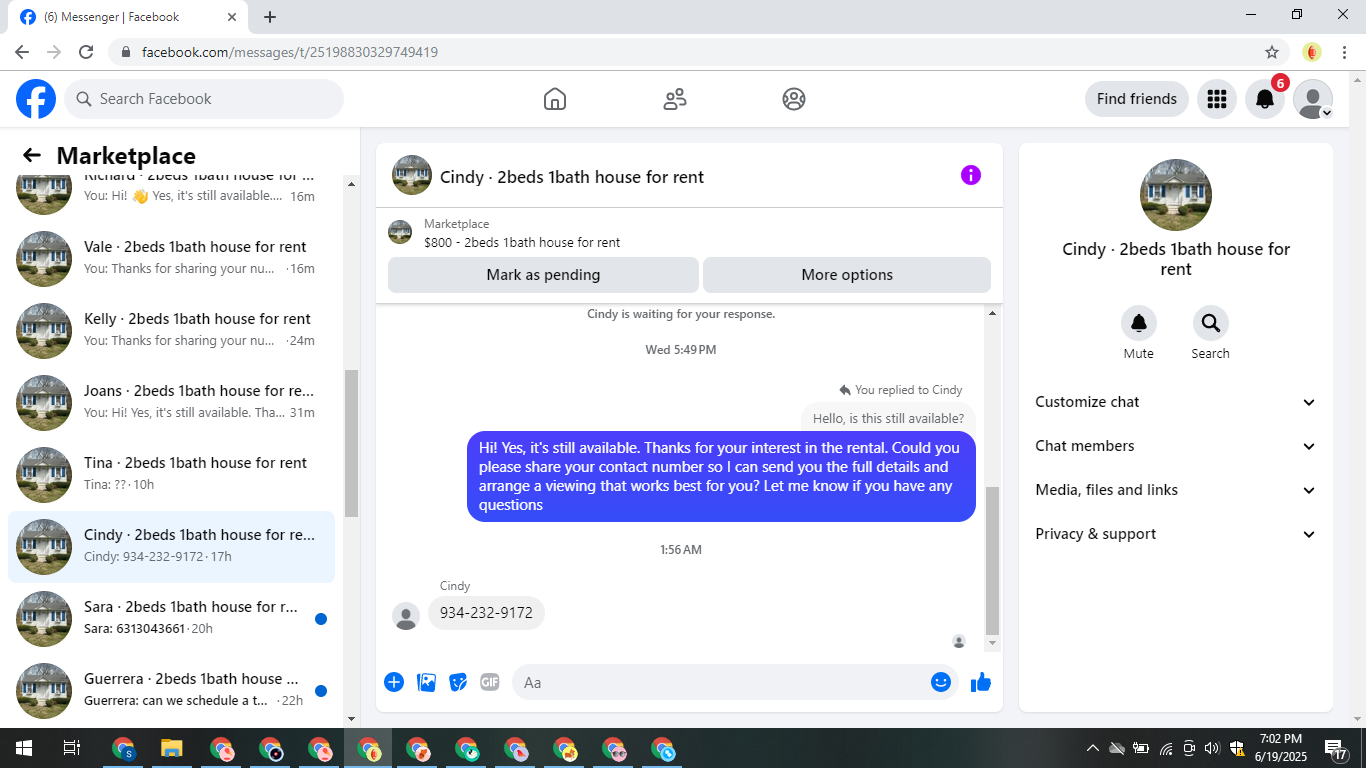Image resolution: width=1366 pixels, height=768 pixels.
Task: Open the Friends icon in top navigation
Action: [675, 99]
